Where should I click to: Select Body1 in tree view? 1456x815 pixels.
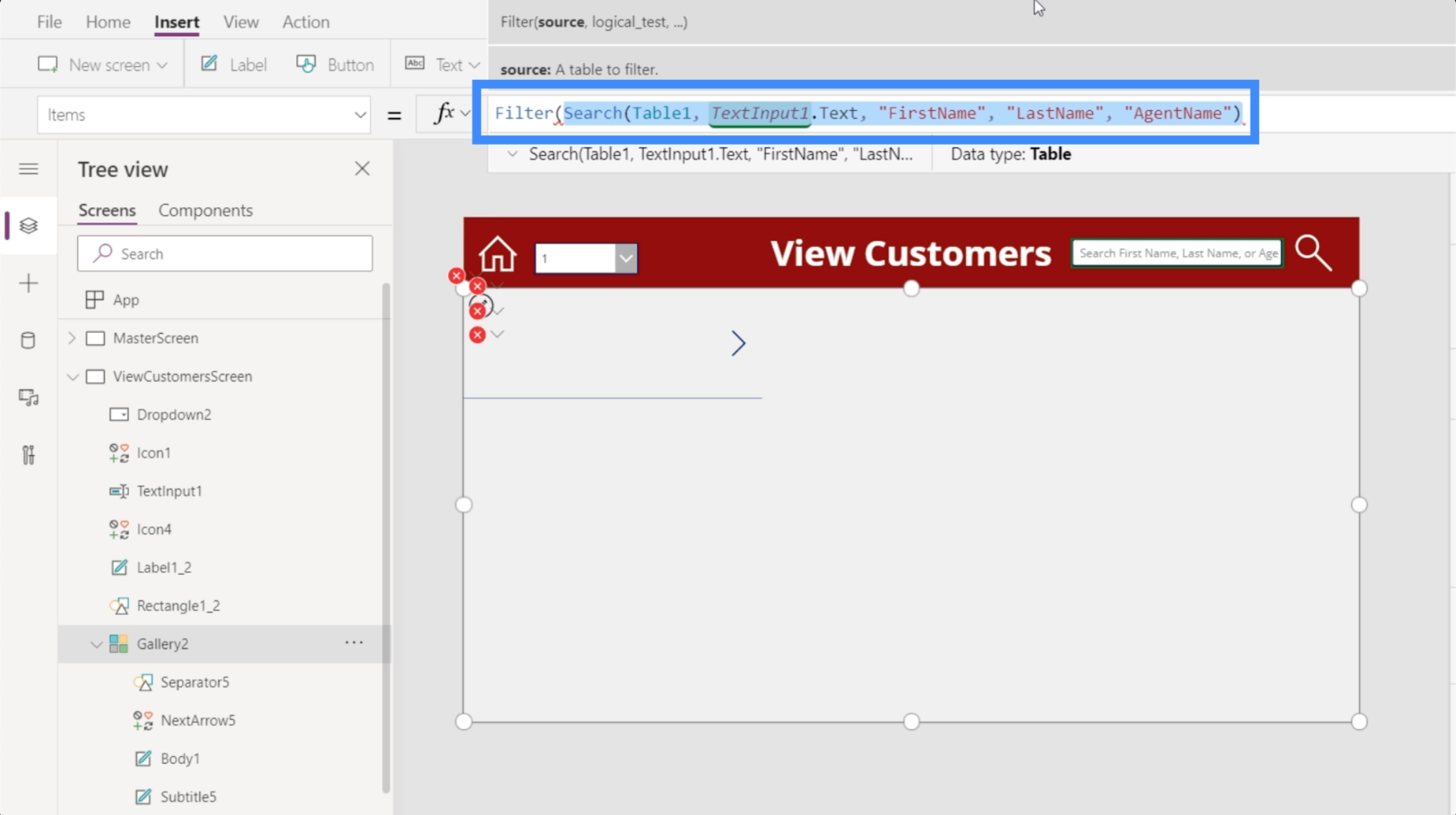tap(180, 758)
